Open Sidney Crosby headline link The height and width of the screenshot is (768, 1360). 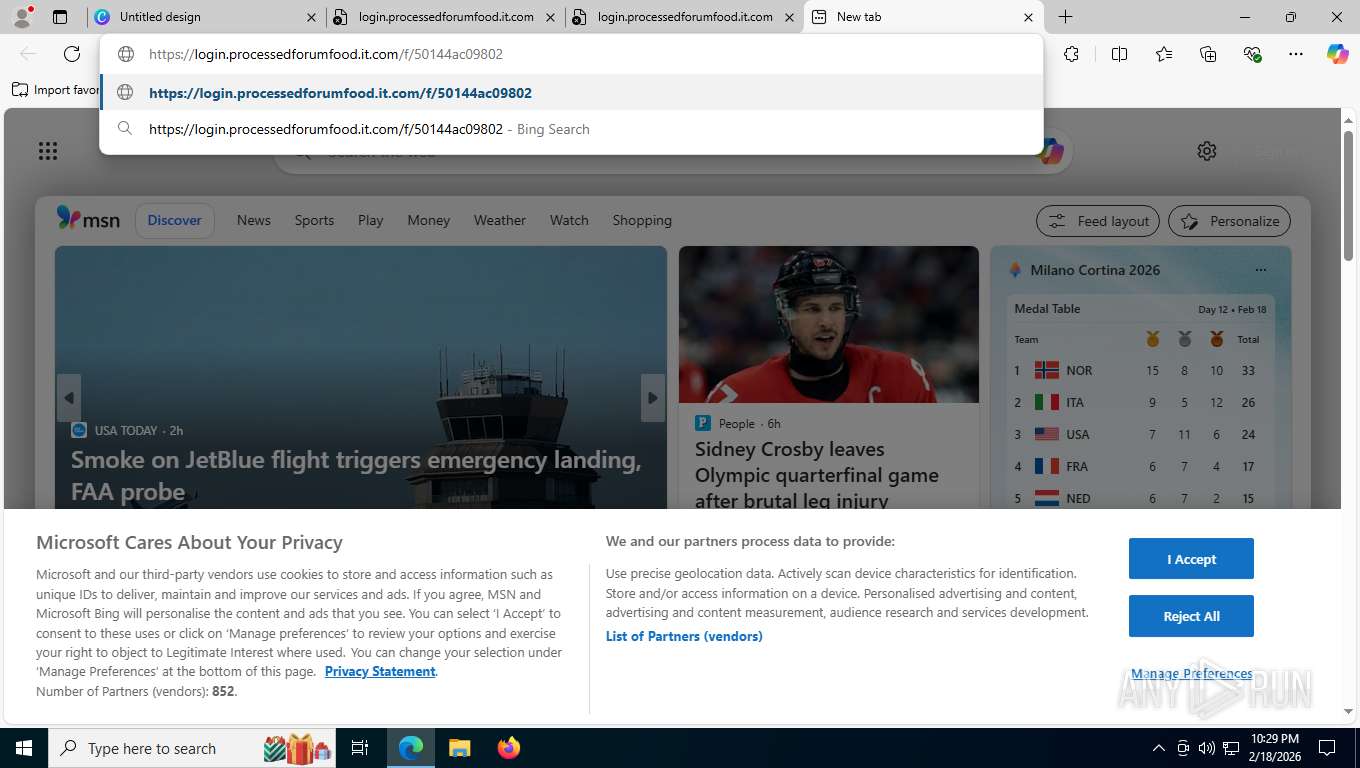click(817, 475)
